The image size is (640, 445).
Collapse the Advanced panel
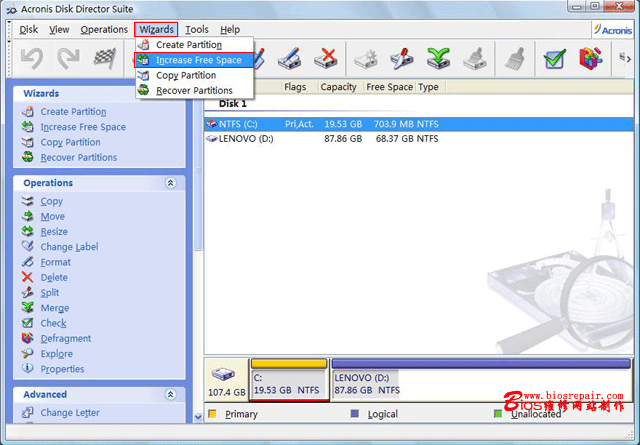click(x=171, y=394)
